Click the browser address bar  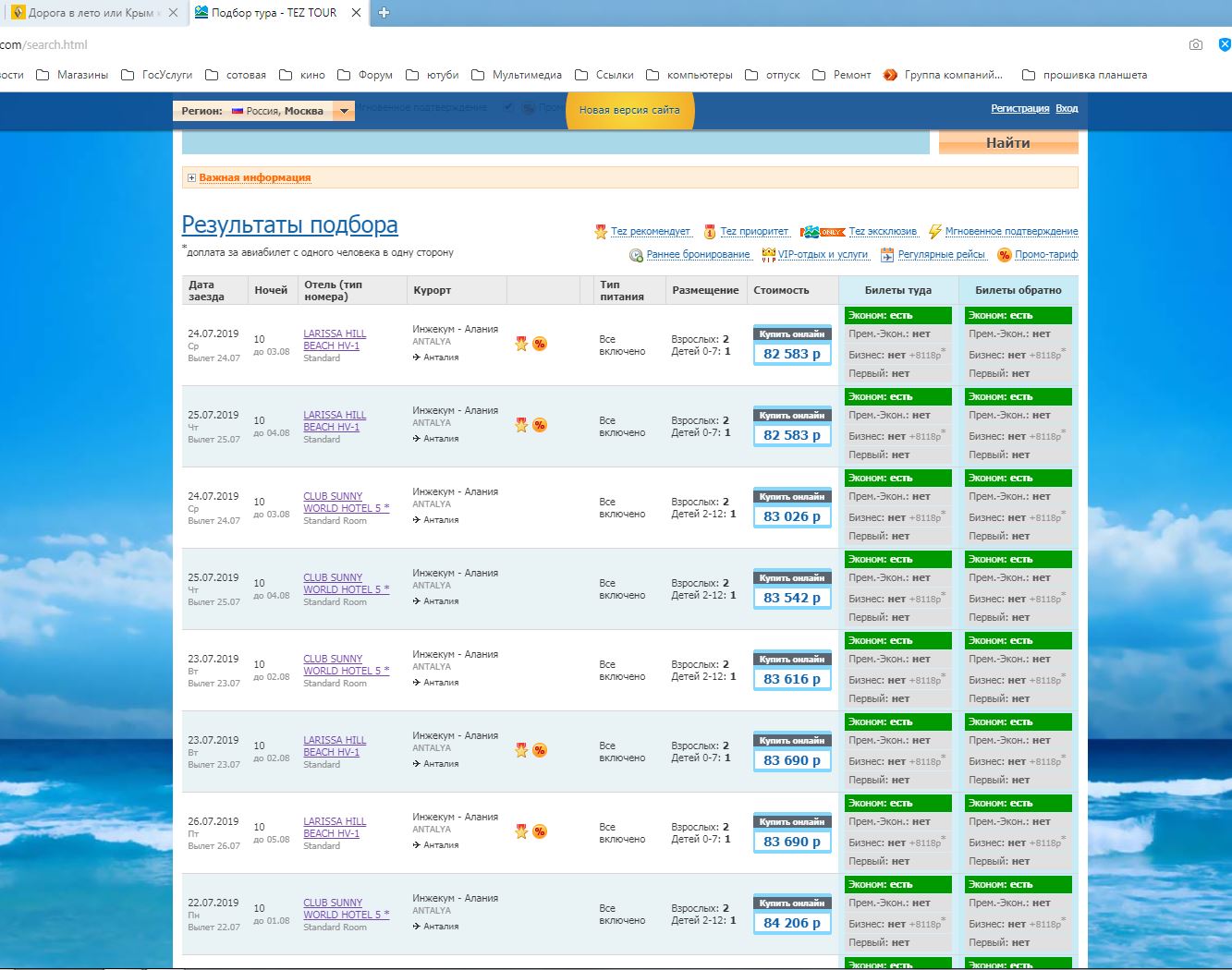pyautogui.click(x=555, y=44)
